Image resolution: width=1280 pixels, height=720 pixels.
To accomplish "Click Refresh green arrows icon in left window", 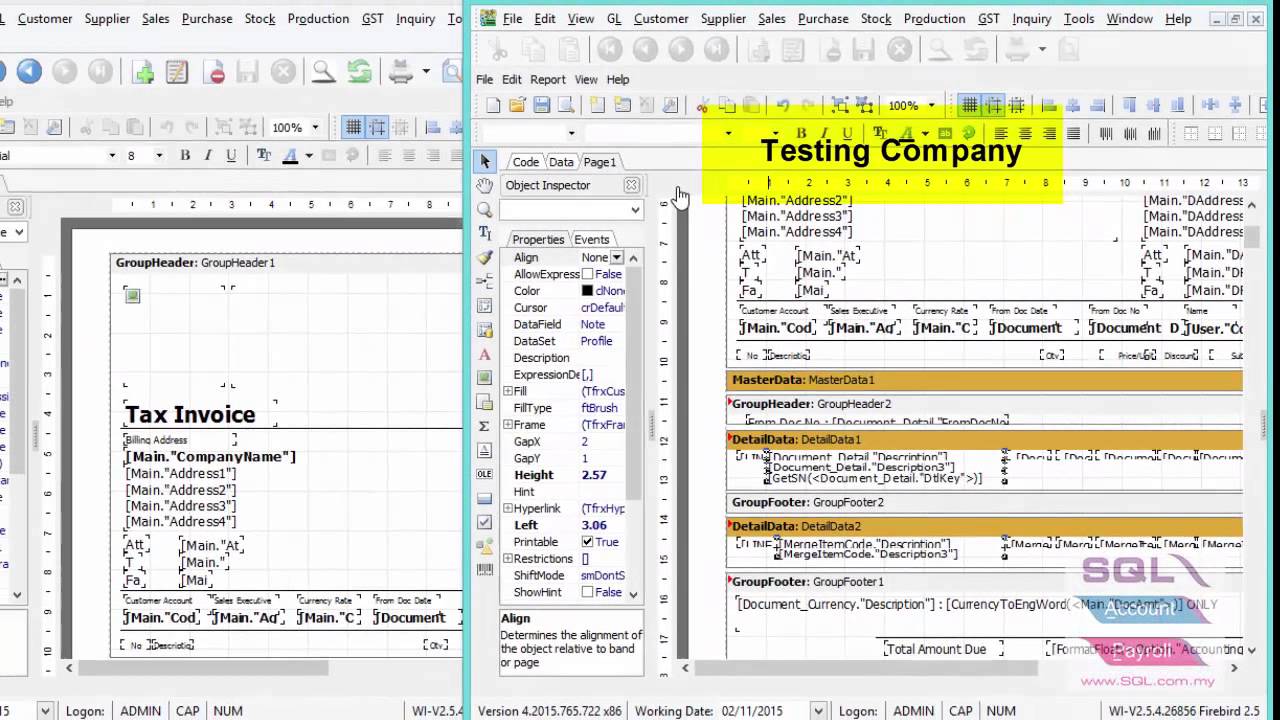I will [x=359, y=71].
